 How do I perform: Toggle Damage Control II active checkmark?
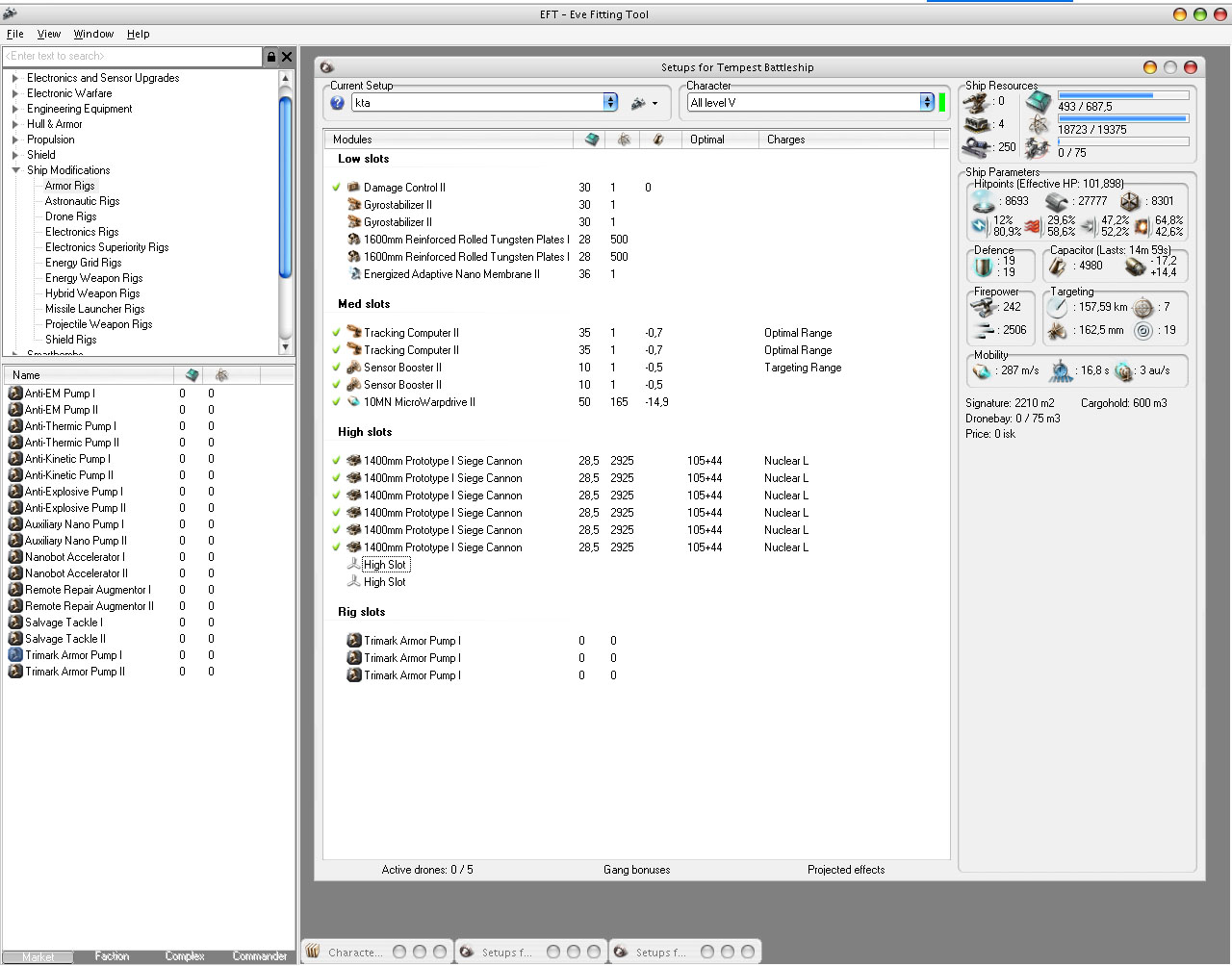[336, 188]
